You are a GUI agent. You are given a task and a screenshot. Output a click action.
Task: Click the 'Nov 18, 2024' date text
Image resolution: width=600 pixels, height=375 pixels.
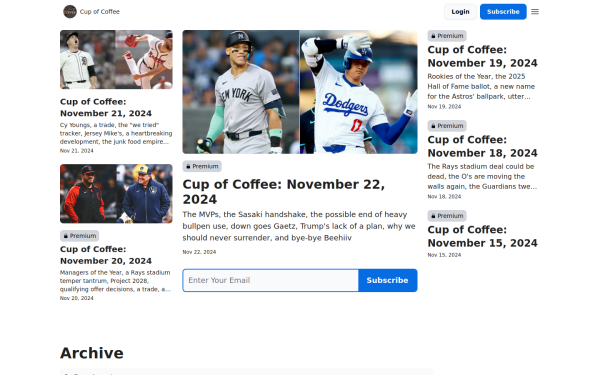(444, 196)
